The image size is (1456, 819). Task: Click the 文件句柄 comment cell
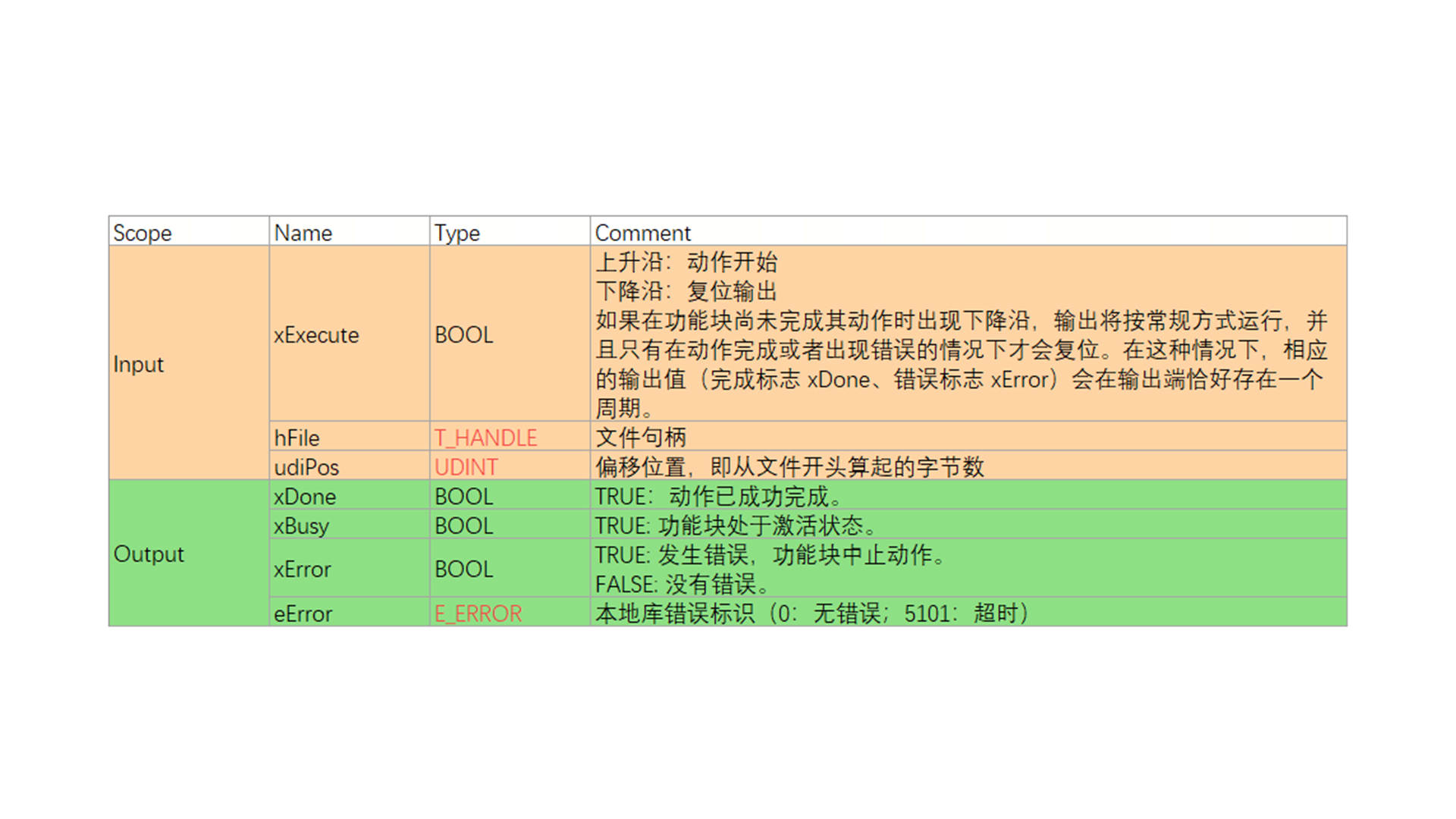[x=641, y=438]
